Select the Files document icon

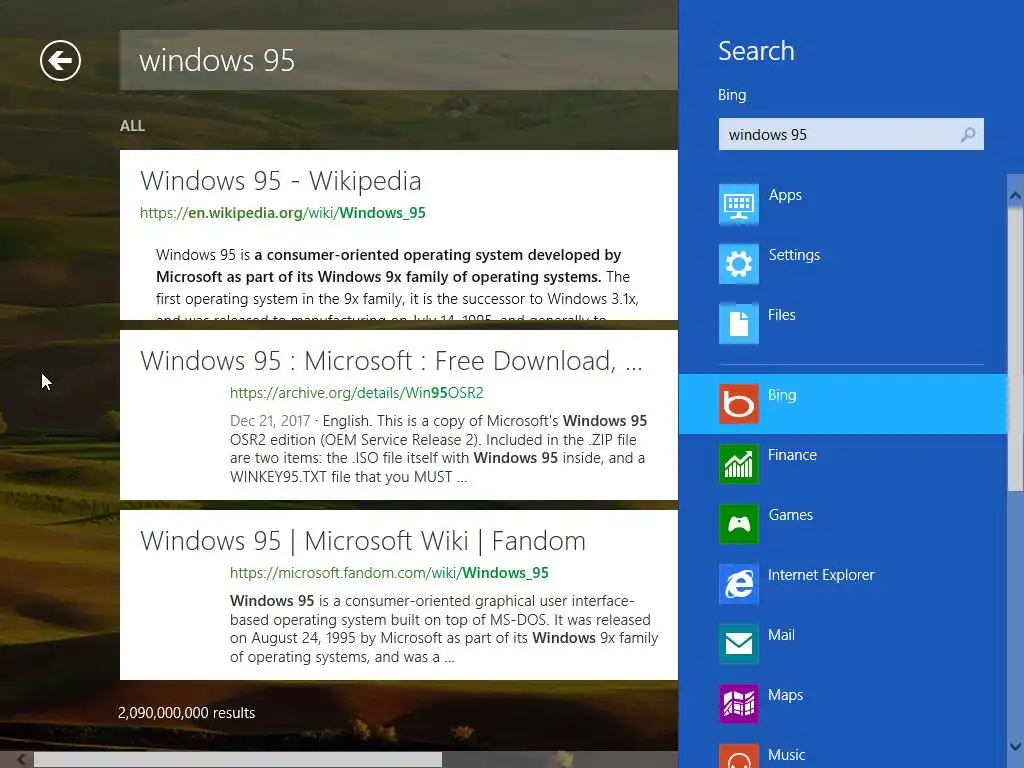(739, 324)
